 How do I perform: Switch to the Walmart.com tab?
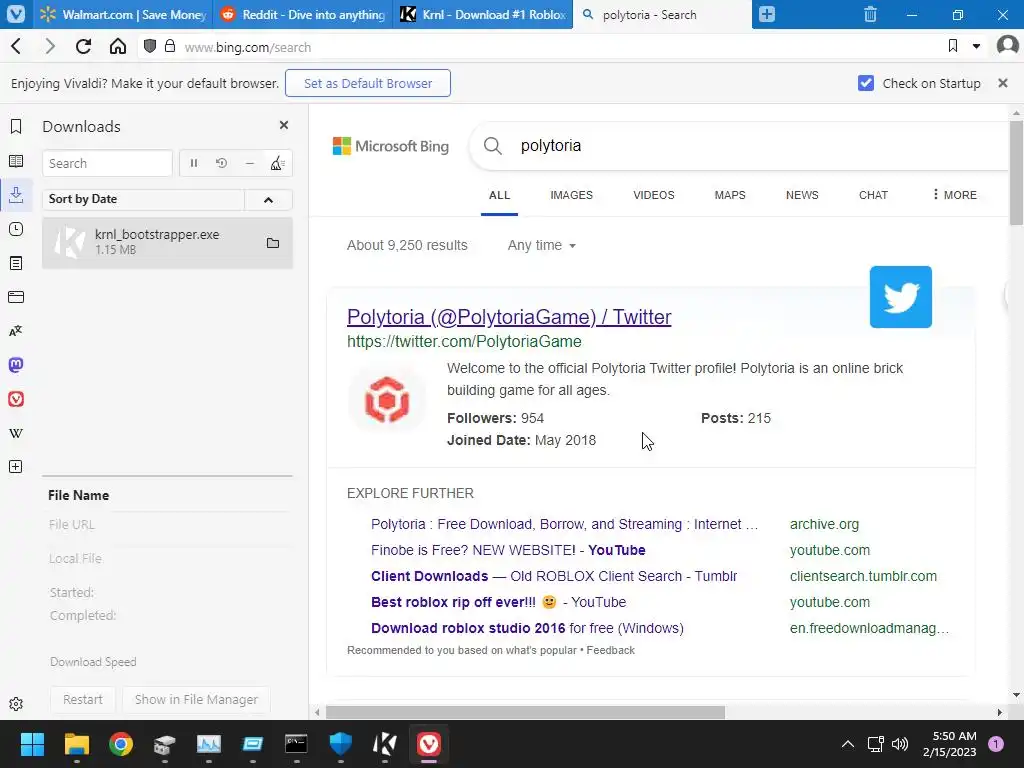pos(123,14)
